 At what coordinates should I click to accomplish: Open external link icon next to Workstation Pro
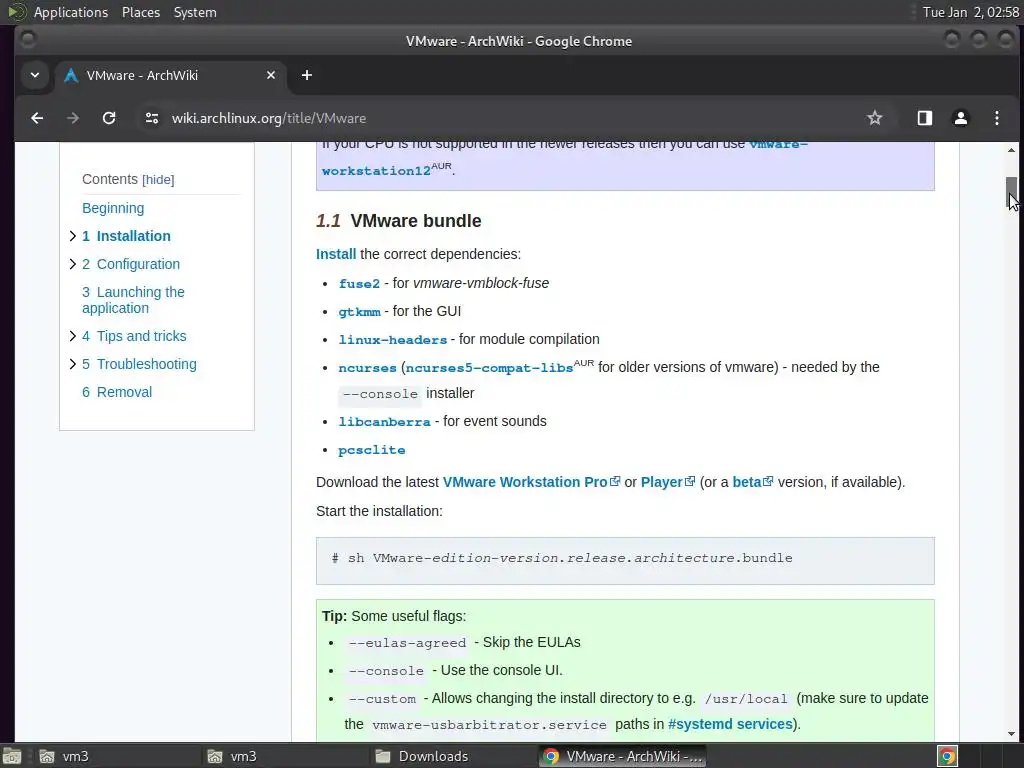(615, 481)
